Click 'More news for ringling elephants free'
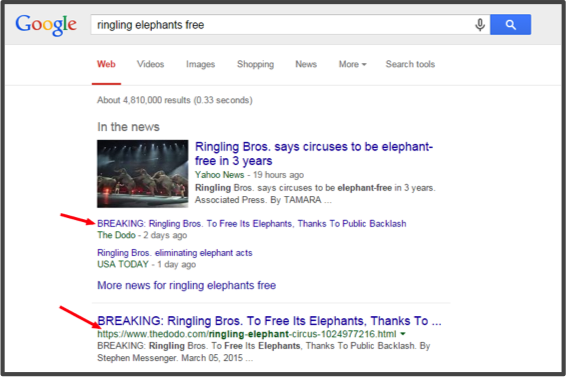566x377 pixels. (x=187, y=285)
